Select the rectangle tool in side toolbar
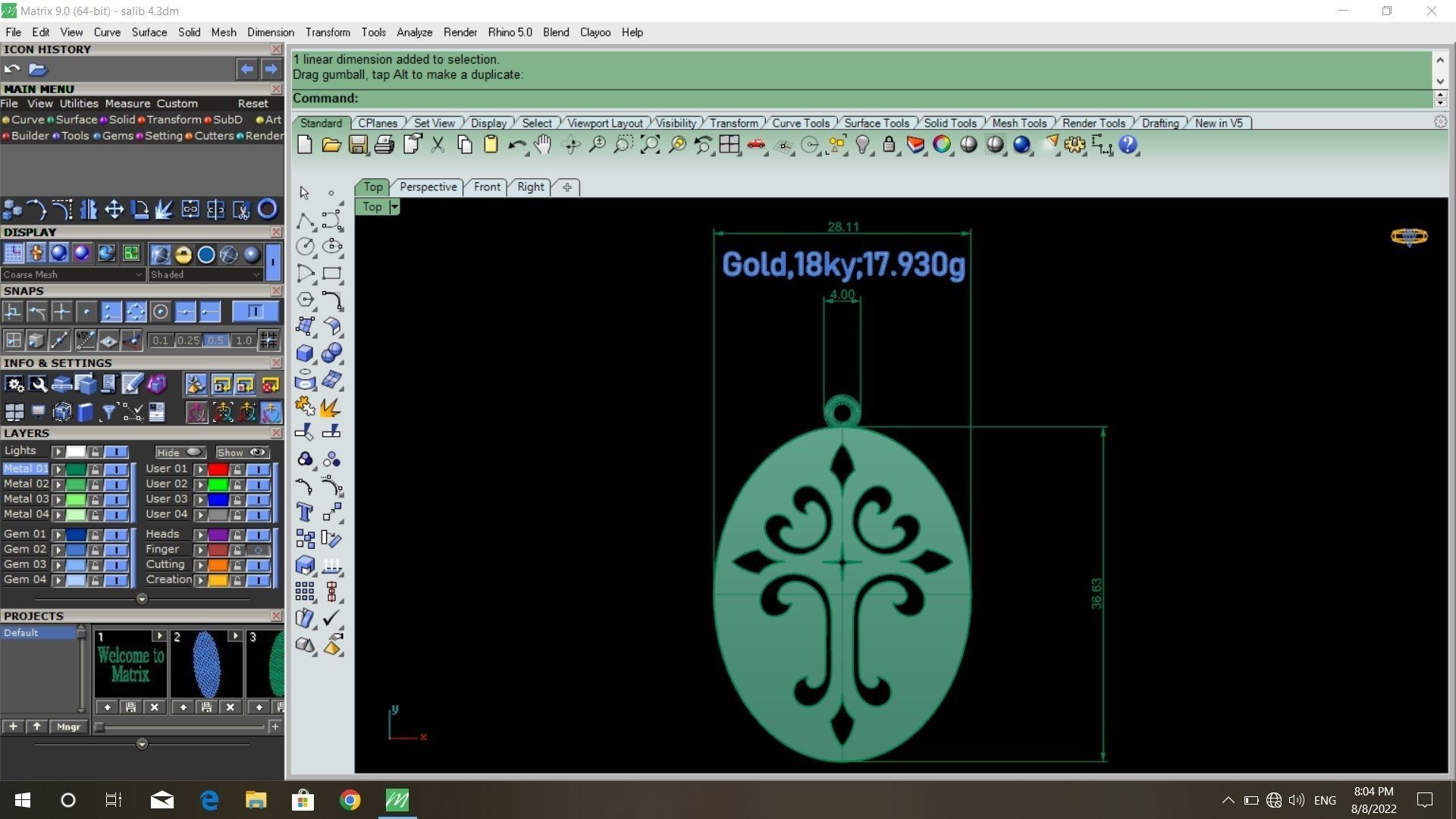1456x819 pixels. (x=331, y=273)
